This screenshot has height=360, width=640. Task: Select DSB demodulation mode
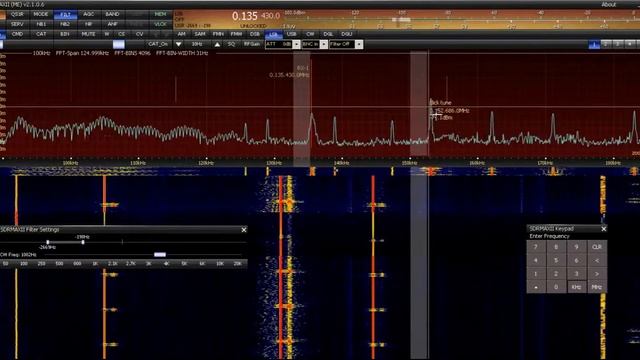255,34
